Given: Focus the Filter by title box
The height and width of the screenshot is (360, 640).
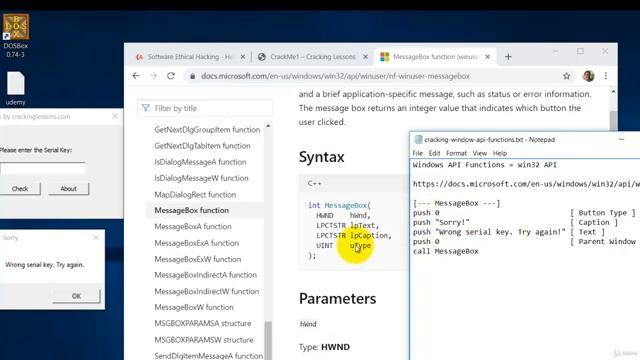Looking at the screenshot, I should click(x=205, y=108).
